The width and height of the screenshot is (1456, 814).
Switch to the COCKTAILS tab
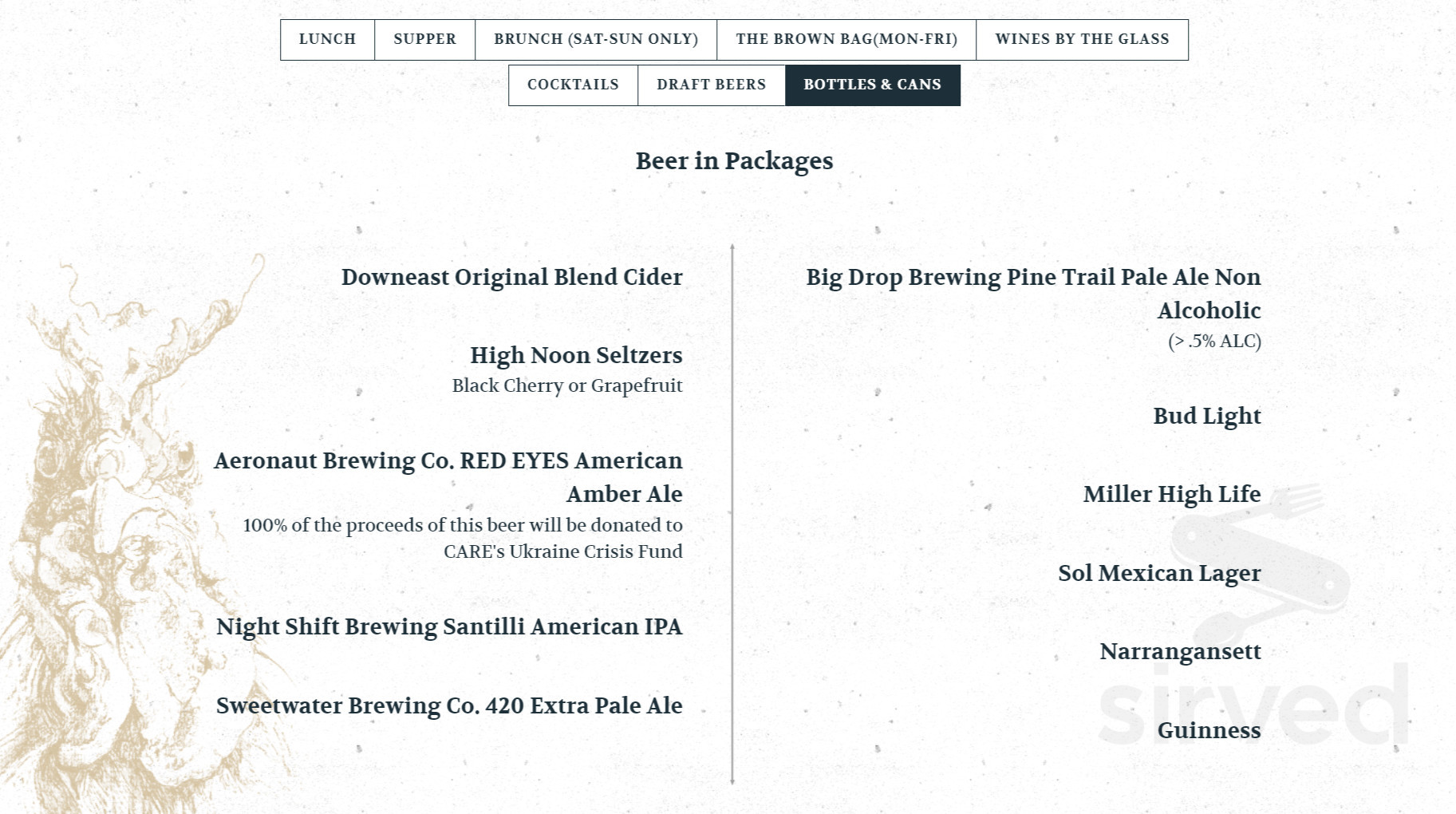click(x=572, y=84)
